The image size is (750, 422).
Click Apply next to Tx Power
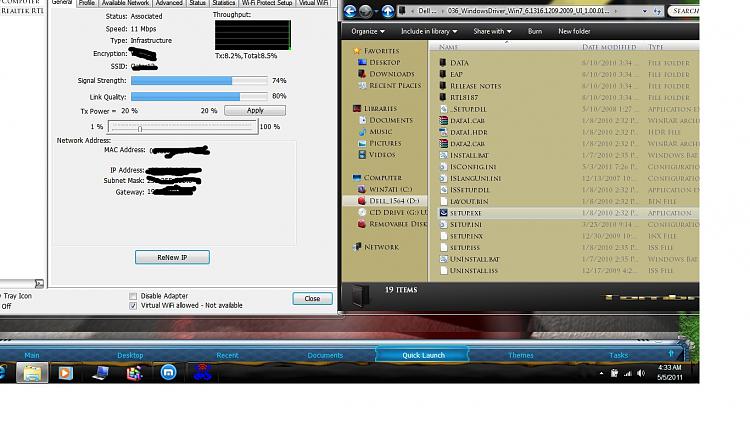coord(255,111)
